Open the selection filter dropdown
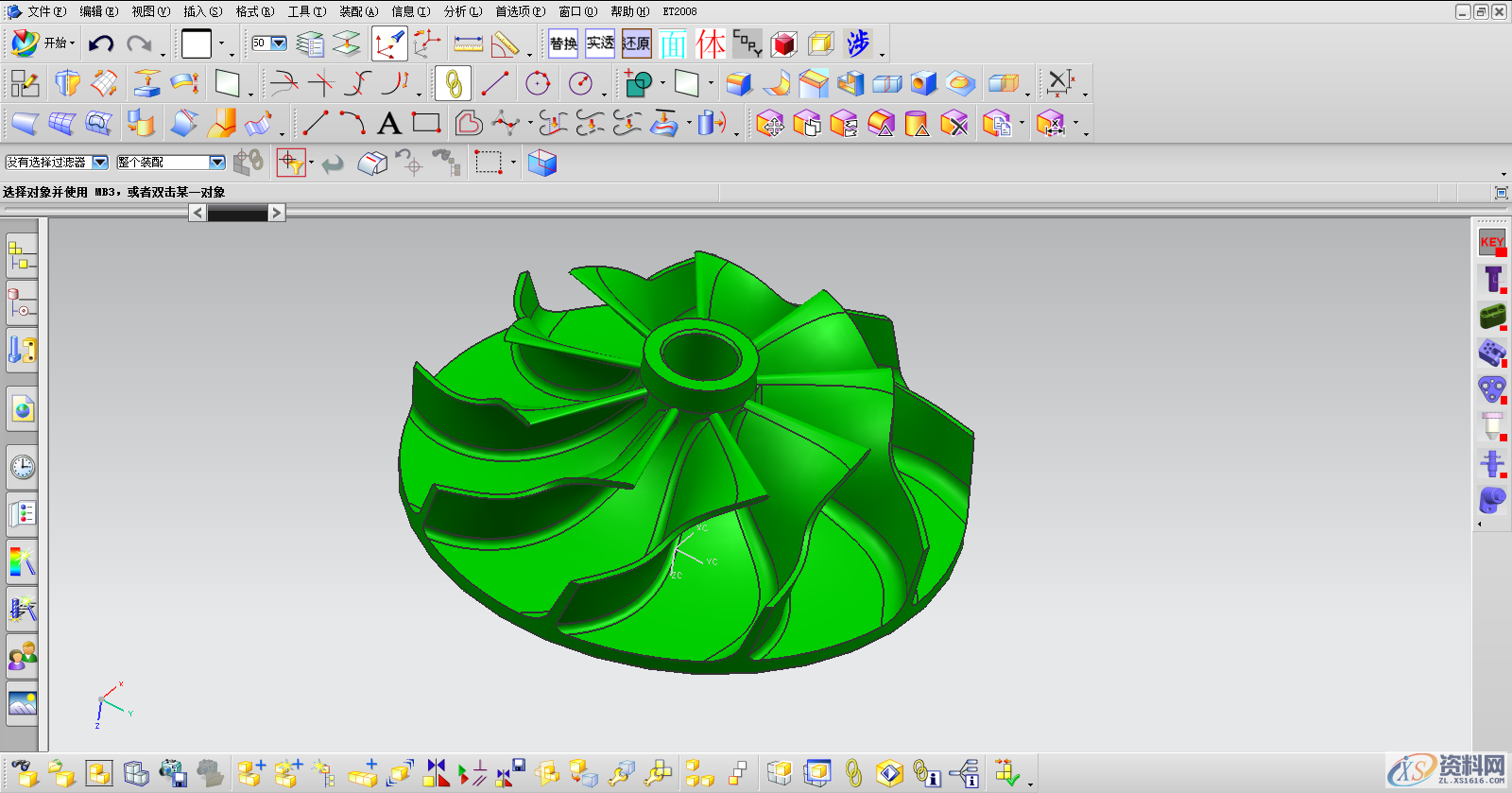Screen dimensions: 1512x793 100,163
